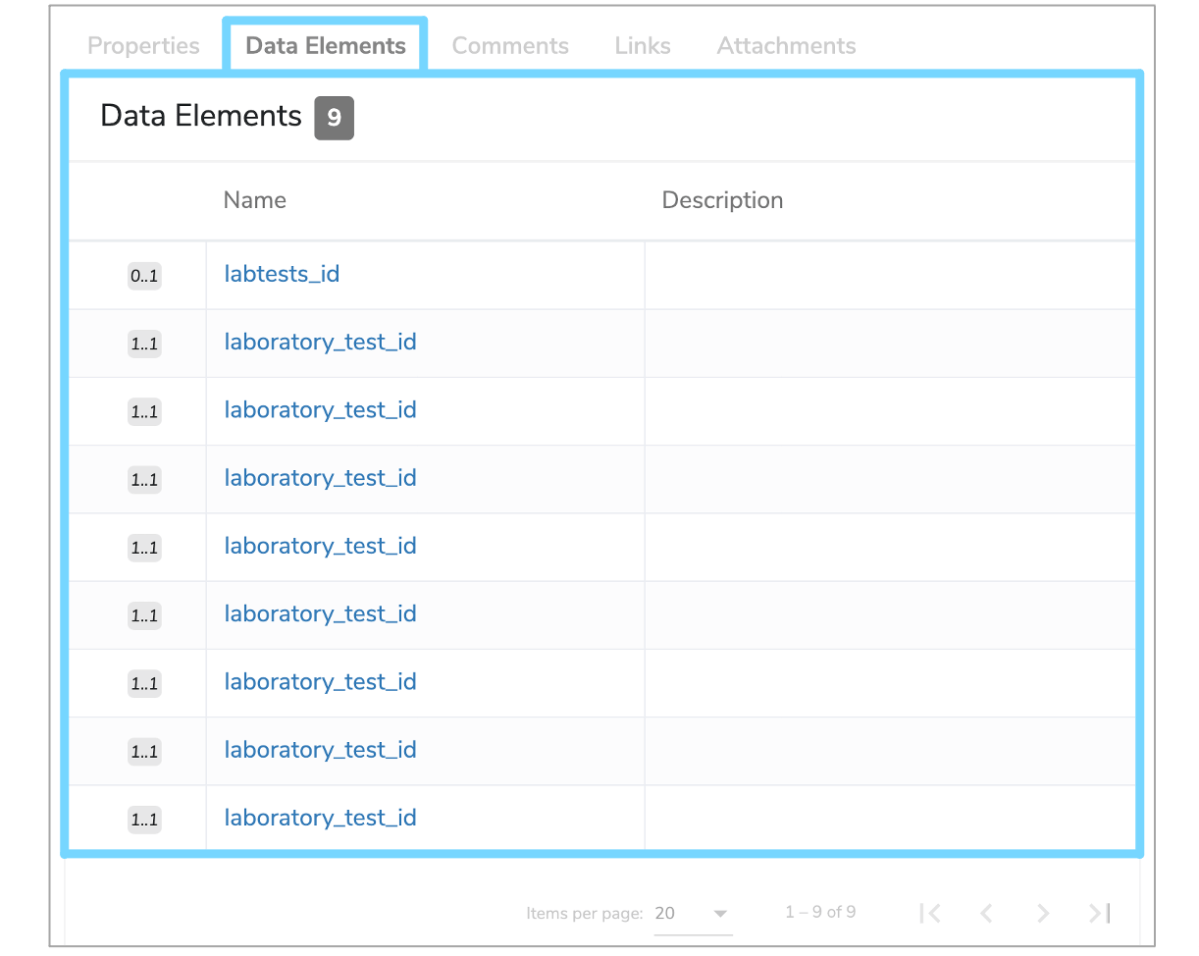Screen dimensions: 1199x956
Task: Go to the previous page arrow
Action: (986, 913)
